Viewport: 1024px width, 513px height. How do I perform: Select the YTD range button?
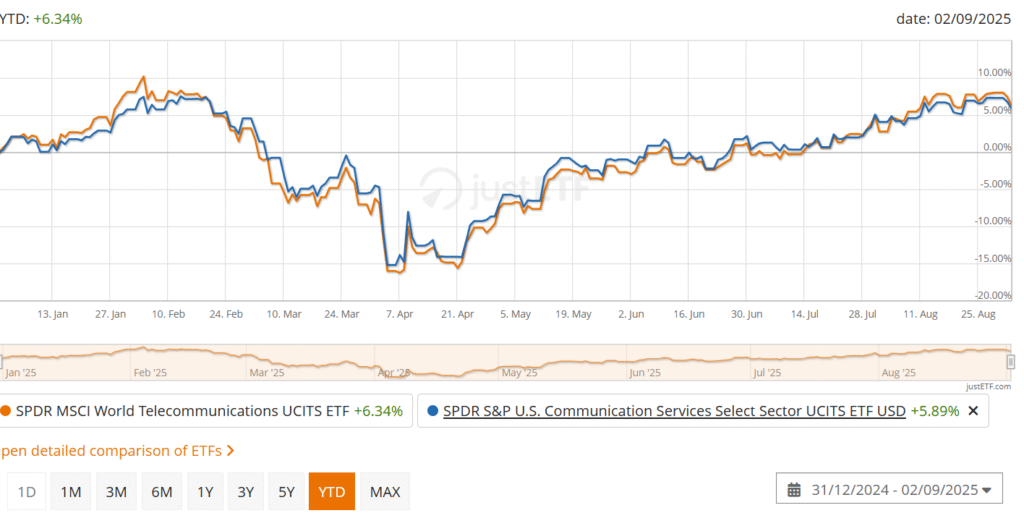click(x=332, y=491)
